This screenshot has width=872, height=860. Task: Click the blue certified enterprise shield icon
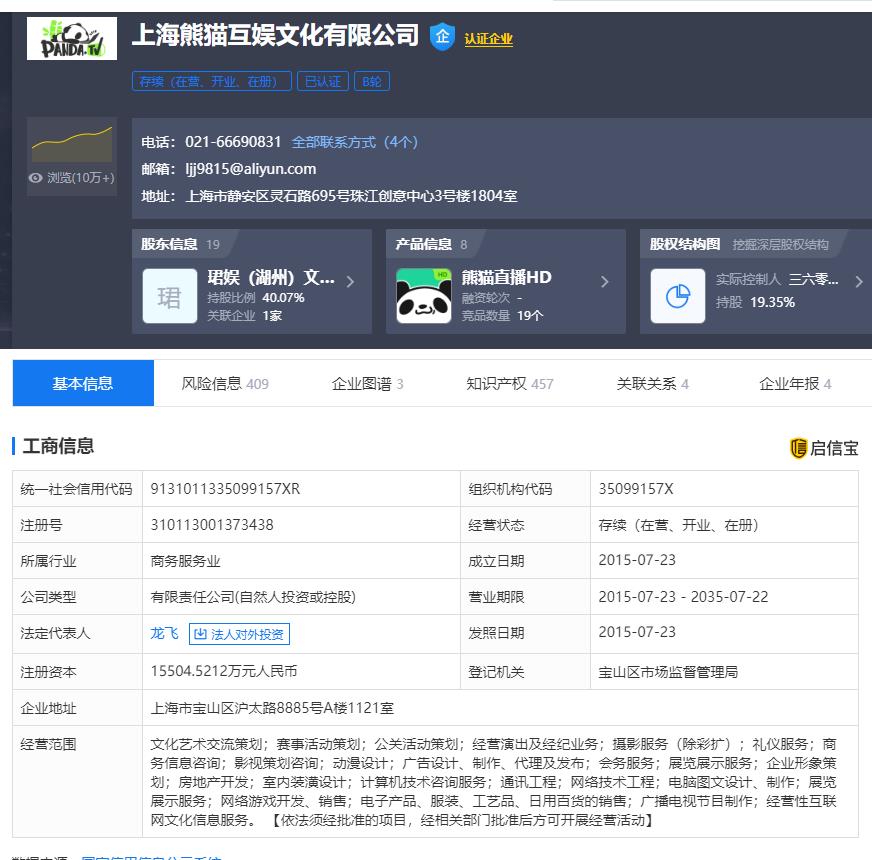click(x=442, y=37)
